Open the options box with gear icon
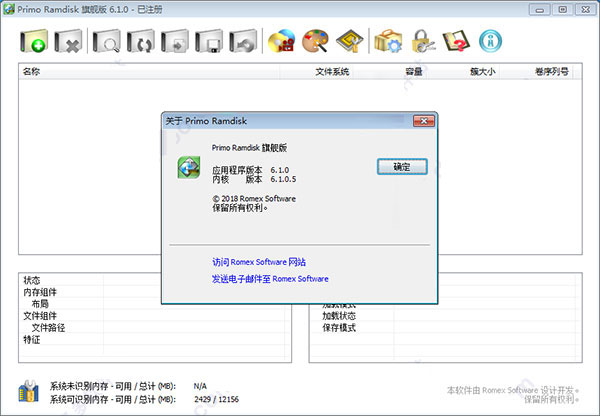The image size is (600, 416). [x=388, y=41]
